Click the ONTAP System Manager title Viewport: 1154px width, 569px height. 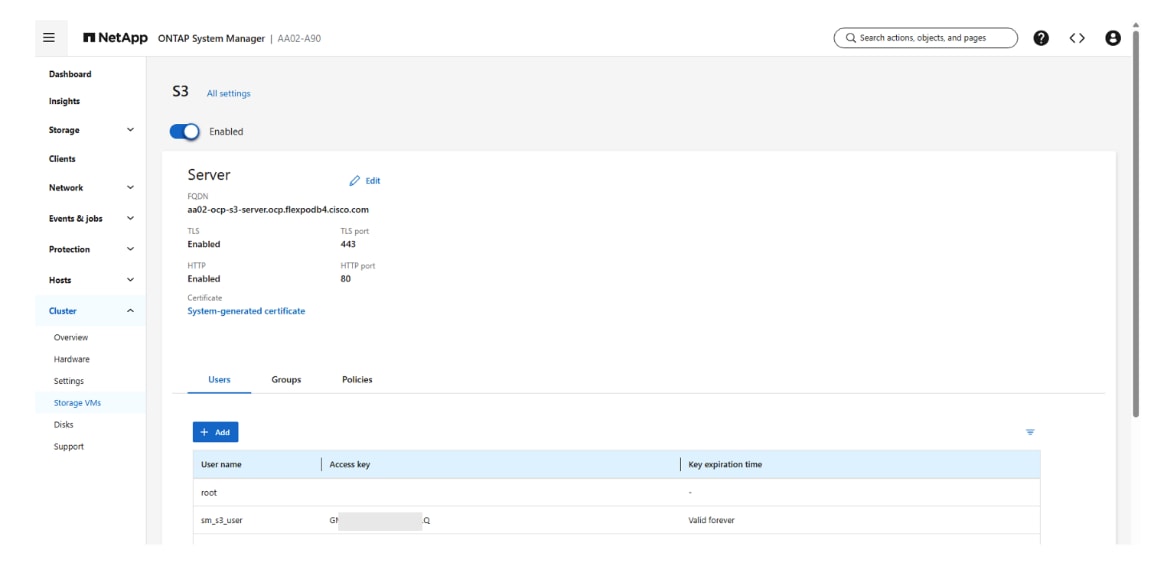(211, 38)
